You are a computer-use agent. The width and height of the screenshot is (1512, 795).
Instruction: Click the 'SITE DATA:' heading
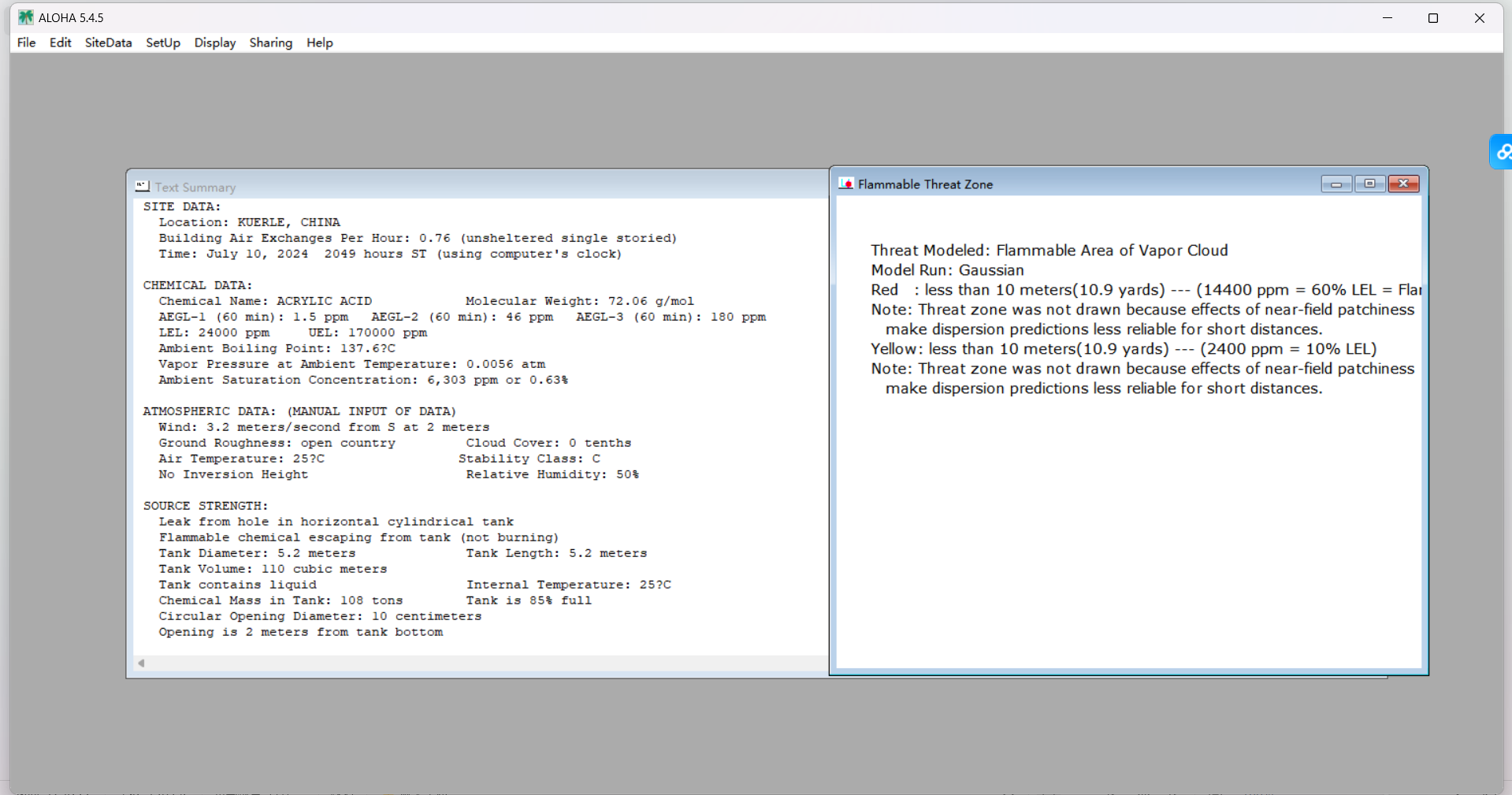(x=182, y=206)
